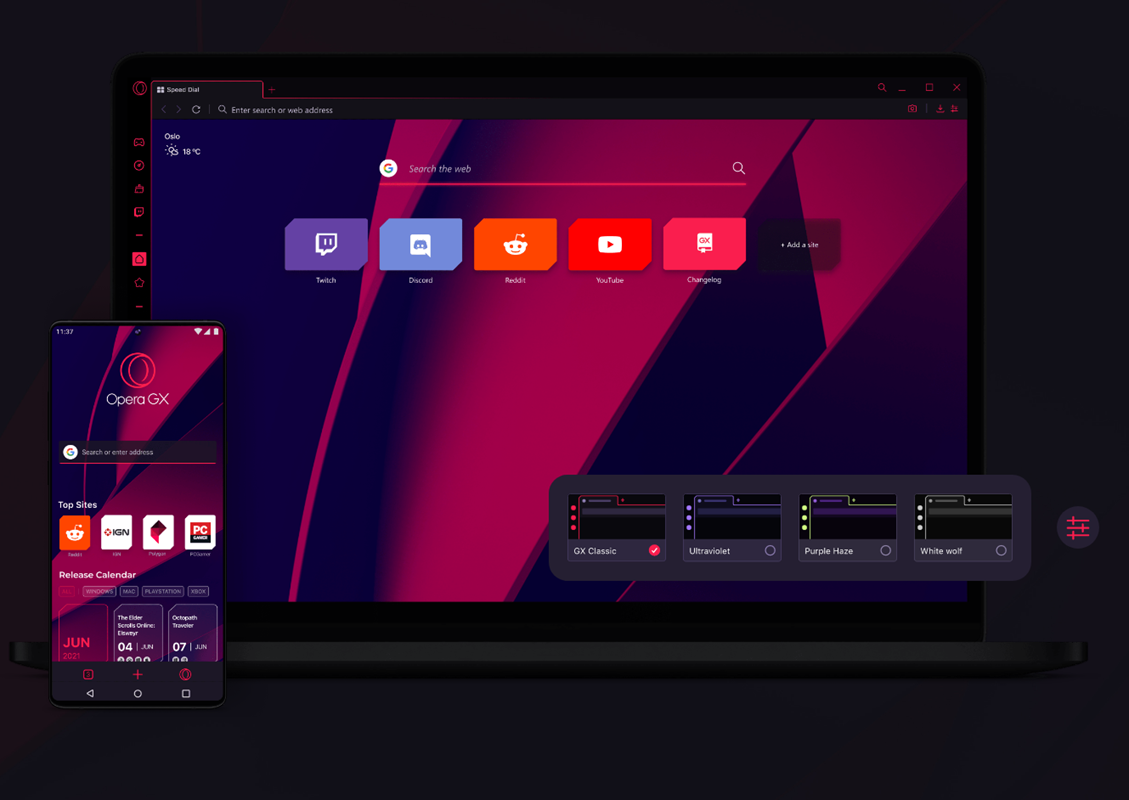Screen dimensions: 1129x800
Task: Open the Discord speed dial tile
Action: pos(420,244)
